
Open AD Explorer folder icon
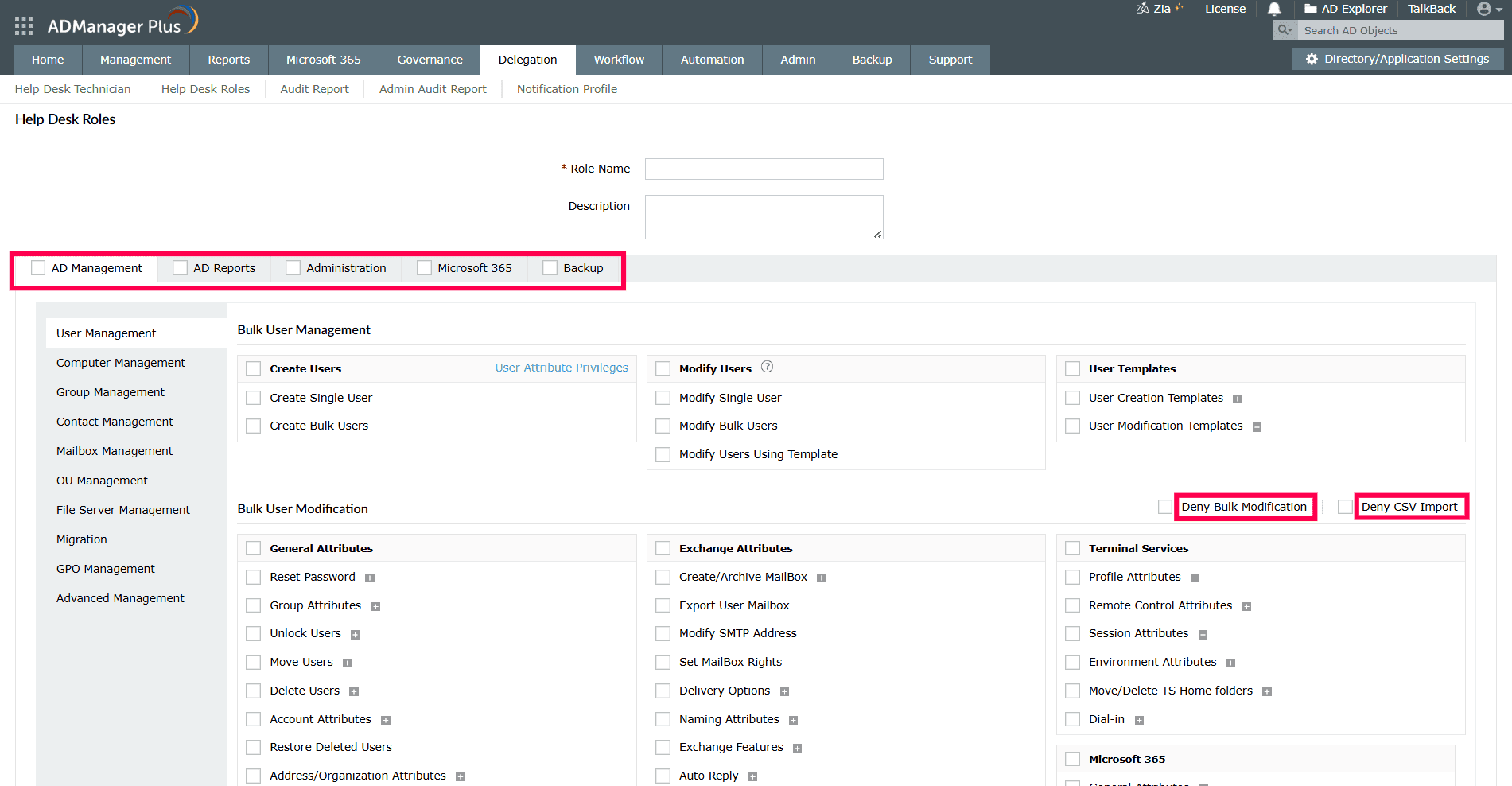[1310, 9]
